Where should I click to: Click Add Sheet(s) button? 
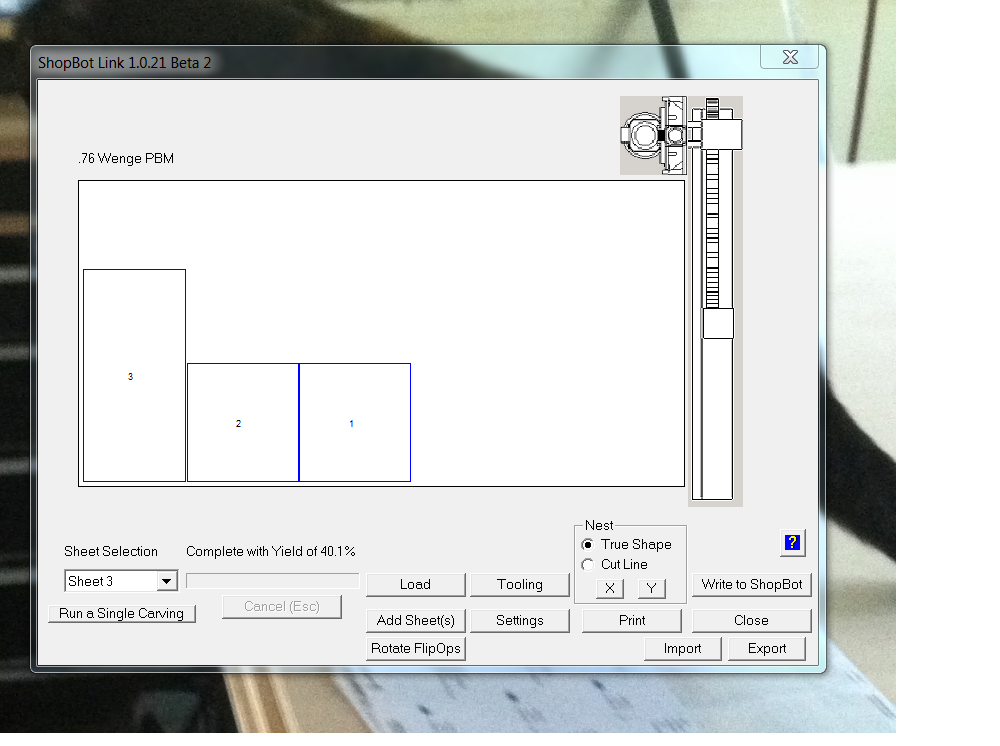(415, 621)
